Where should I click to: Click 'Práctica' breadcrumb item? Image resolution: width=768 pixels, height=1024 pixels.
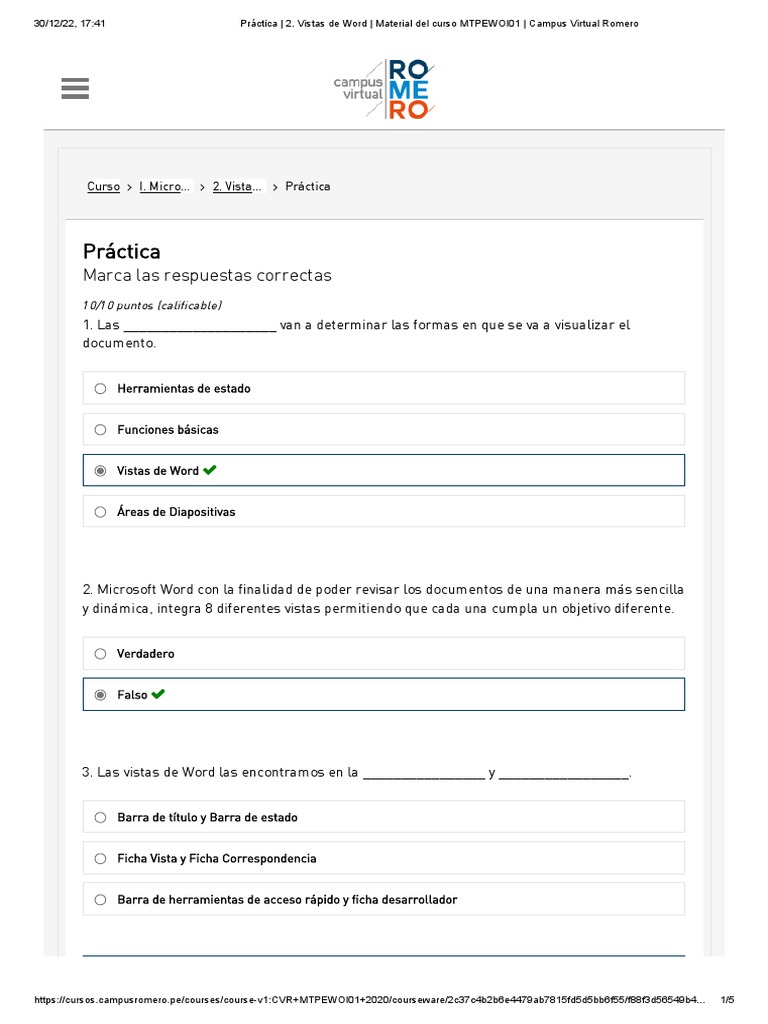307,186
